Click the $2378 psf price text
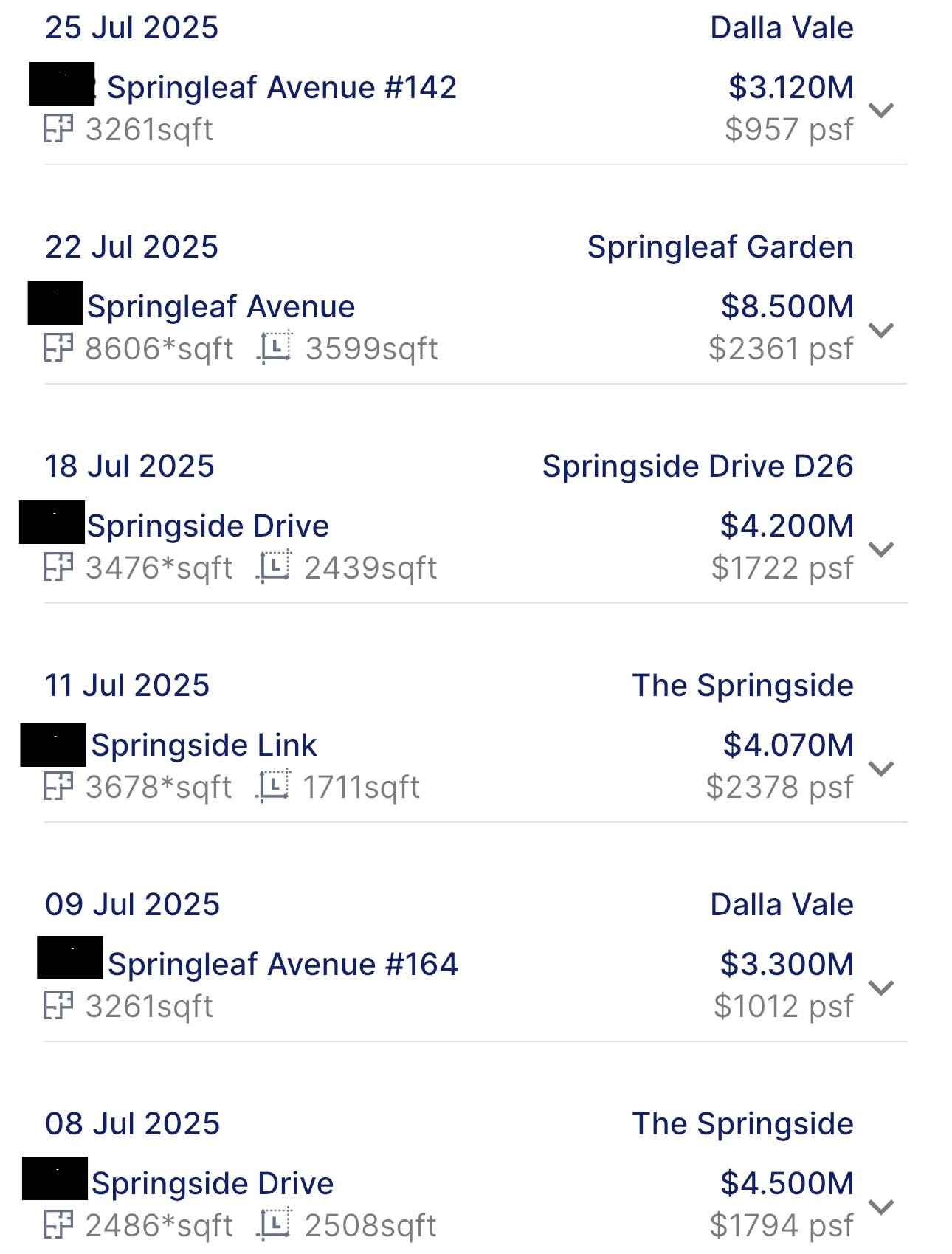Image resolution: width=952 pixels, height=1254 pixels. tap(779, 787)
